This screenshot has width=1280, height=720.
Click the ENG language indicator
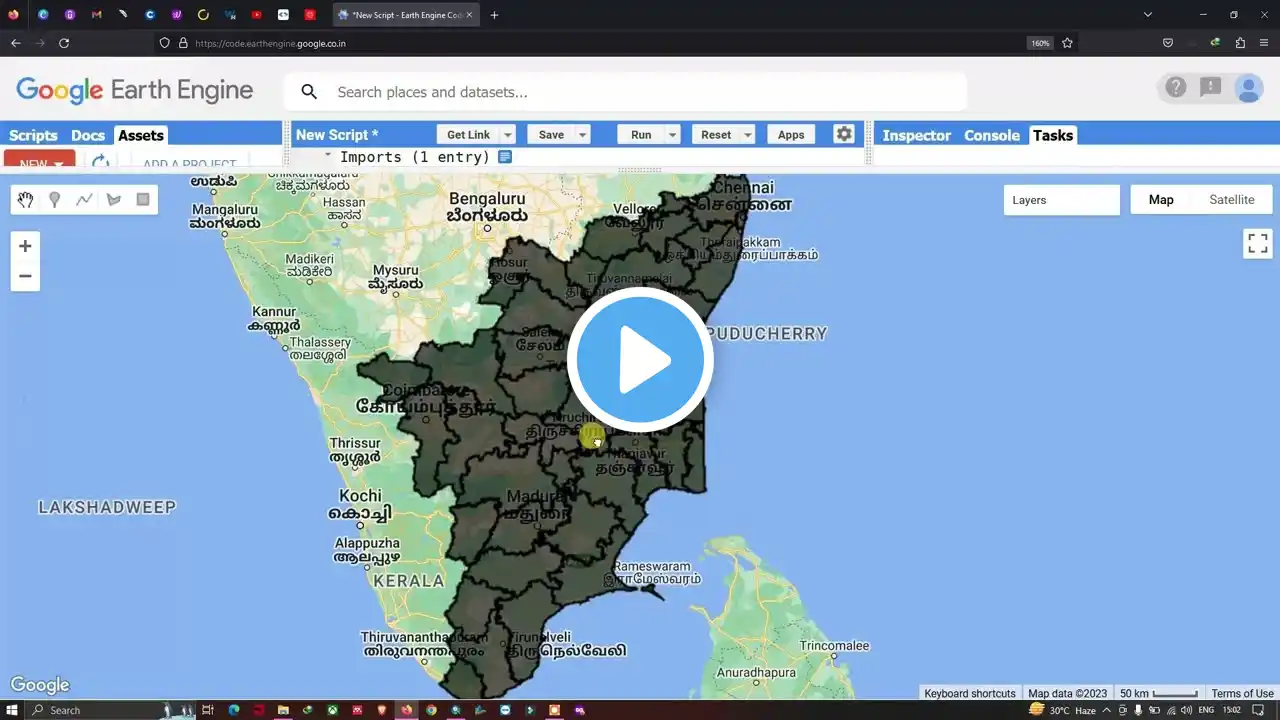click(1206, 710)
